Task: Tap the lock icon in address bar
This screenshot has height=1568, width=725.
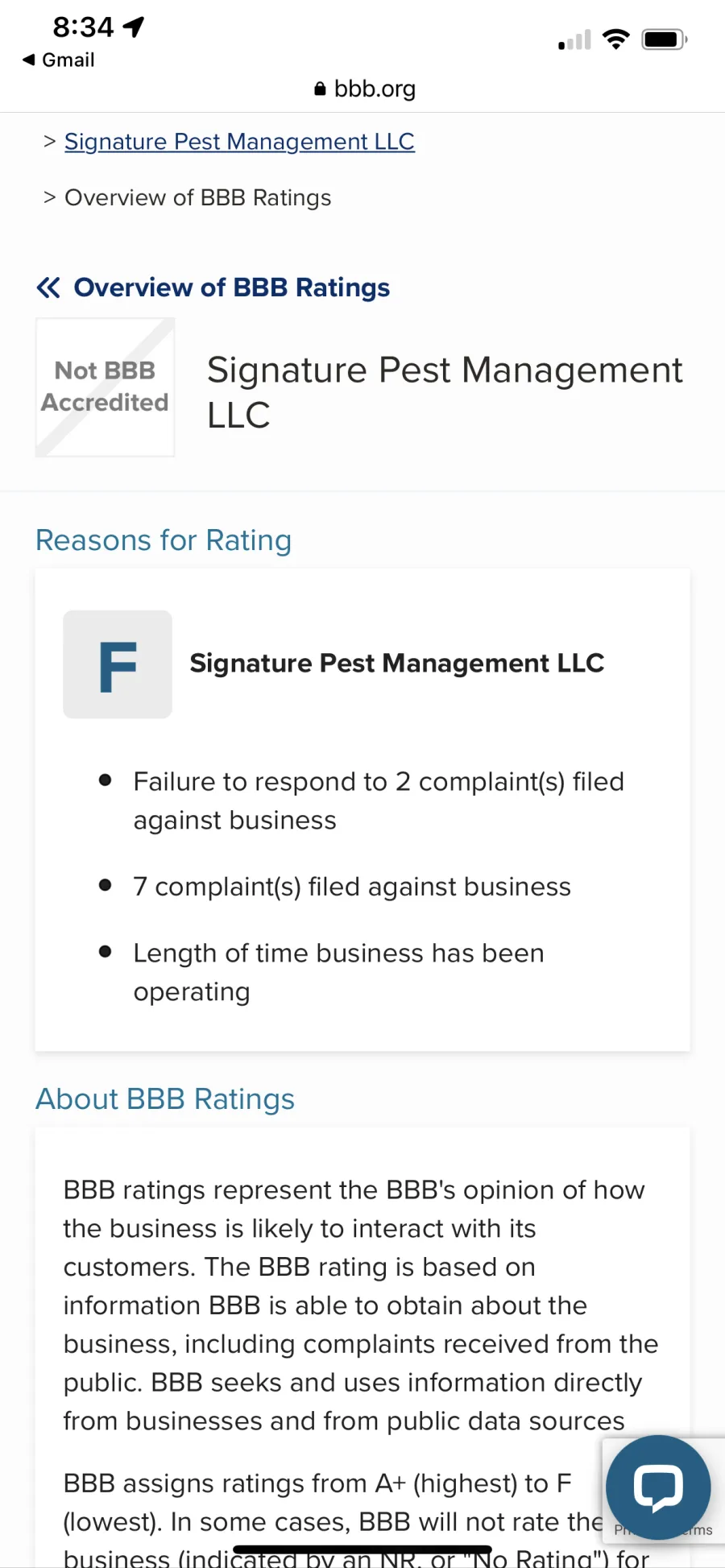Action: (320, 89)
